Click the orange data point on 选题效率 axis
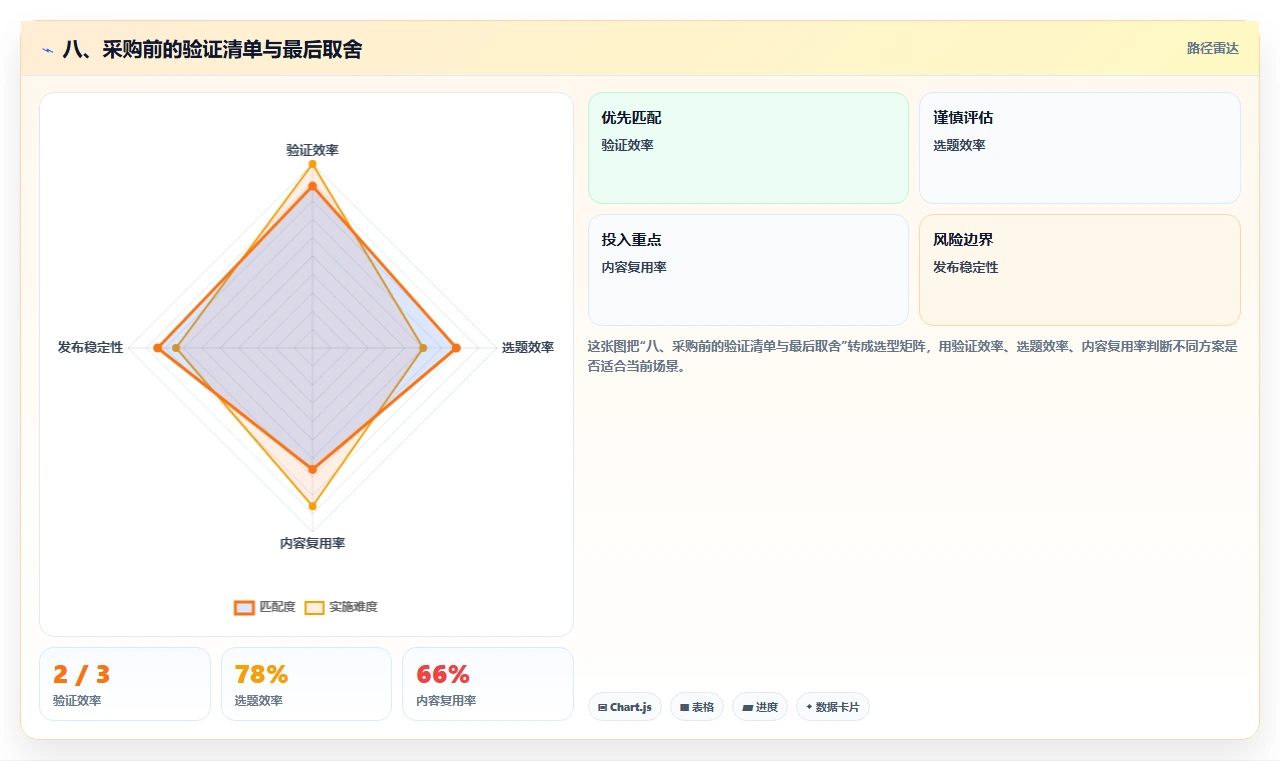The width and height of the screenshot is (1280, 761). coord(456,348)
